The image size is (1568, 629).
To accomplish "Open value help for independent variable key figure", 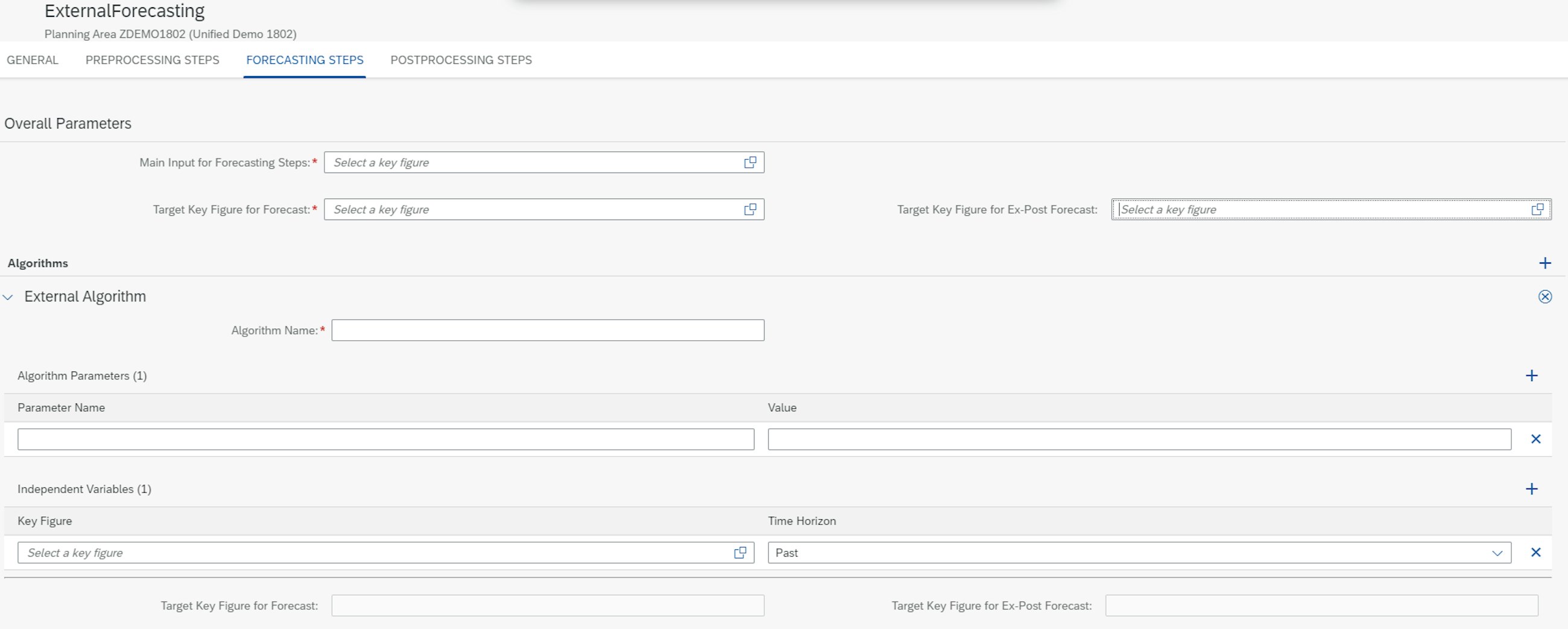I will [x=739, y=553].
